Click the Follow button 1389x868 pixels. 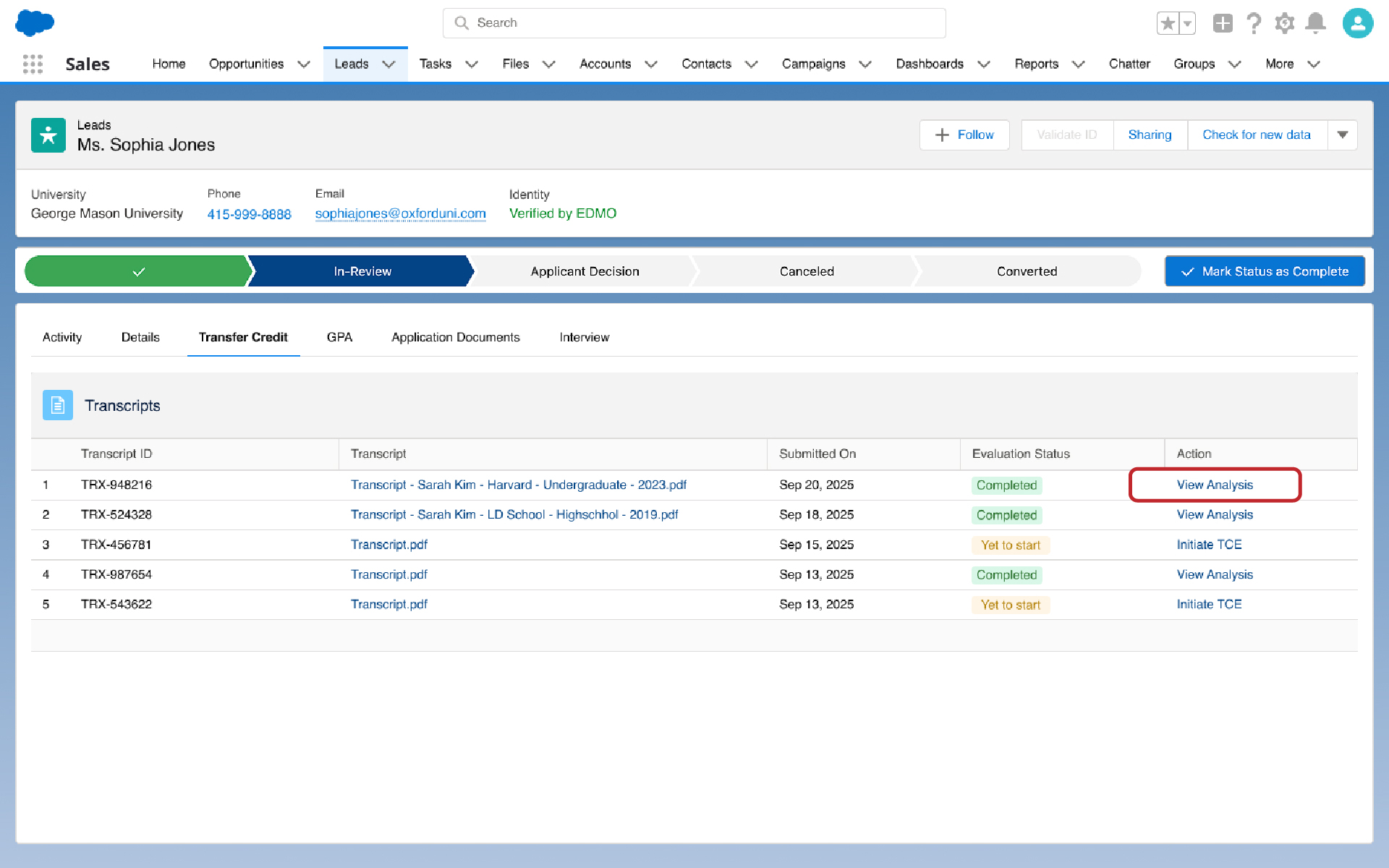click(x=964, y=135)
